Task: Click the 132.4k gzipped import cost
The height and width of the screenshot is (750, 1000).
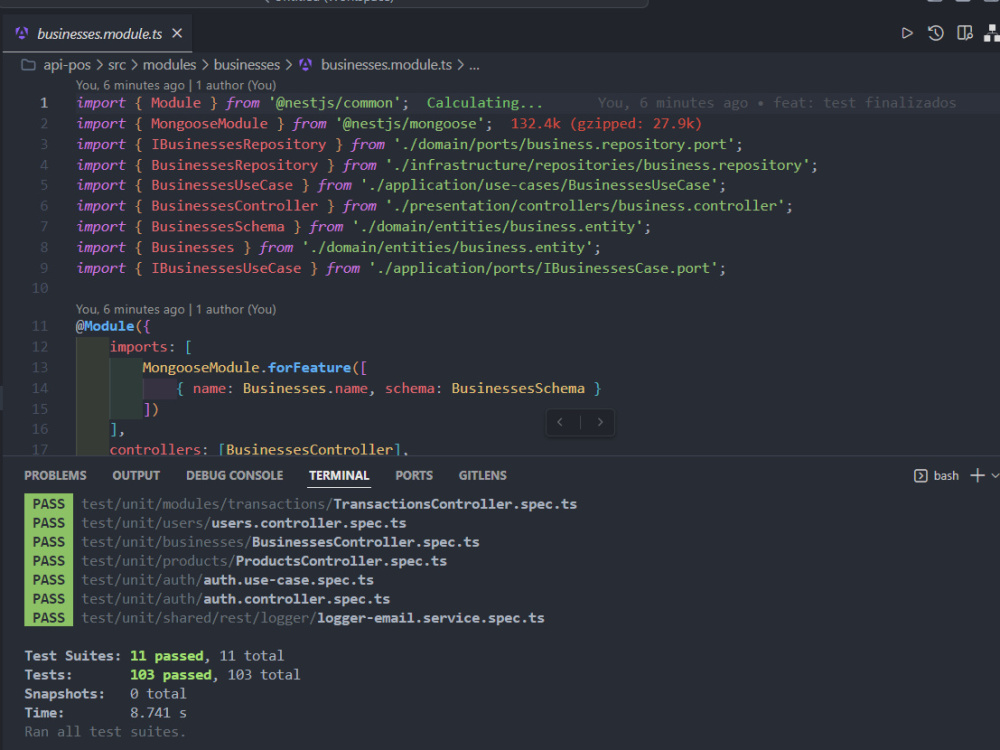Action: pyautogui.click(x=606, y=124)
